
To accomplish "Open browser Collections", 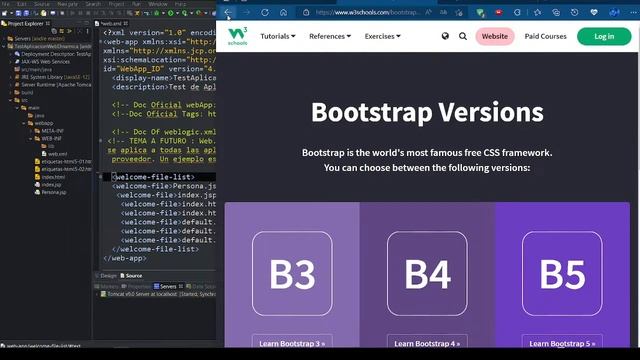I will point(556,12).
